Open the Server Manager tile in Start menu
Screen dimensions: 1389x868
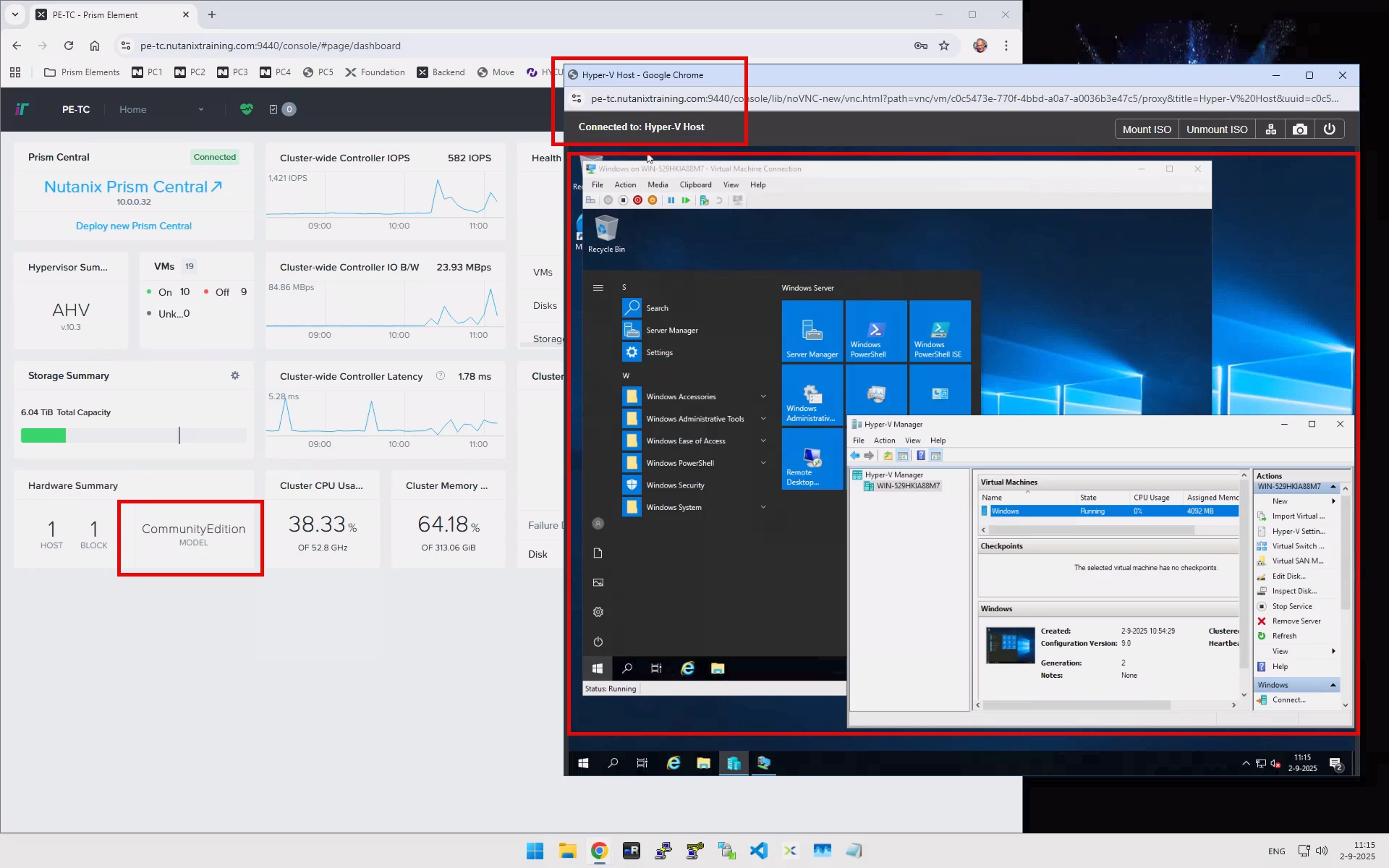point(812,331)
